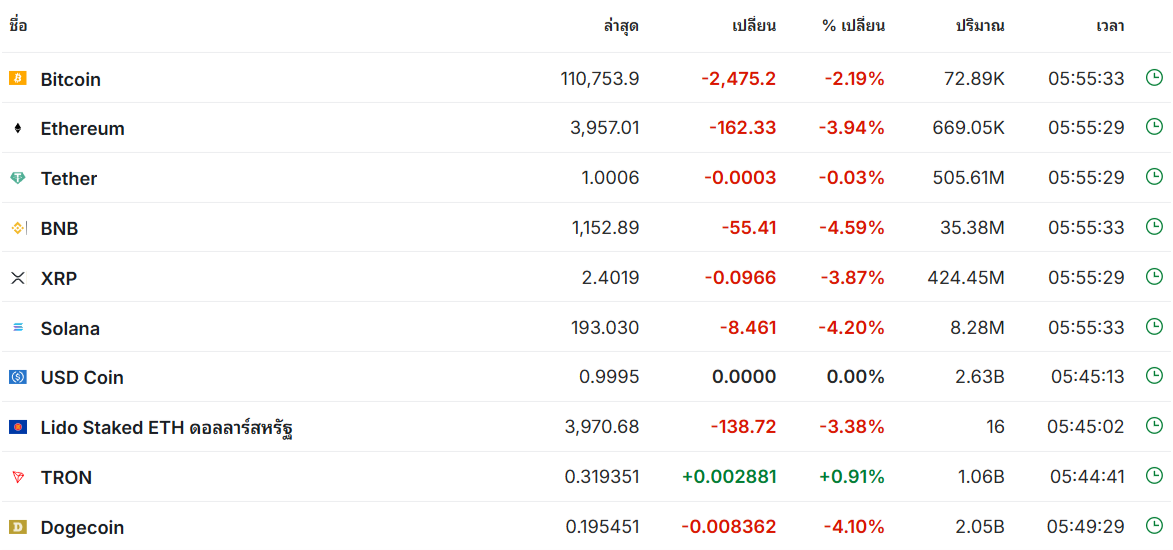Open the USD Coin name link
The height and width of the screenshot is (550, 1173).
pyautogui.click(x=82, y=378)
